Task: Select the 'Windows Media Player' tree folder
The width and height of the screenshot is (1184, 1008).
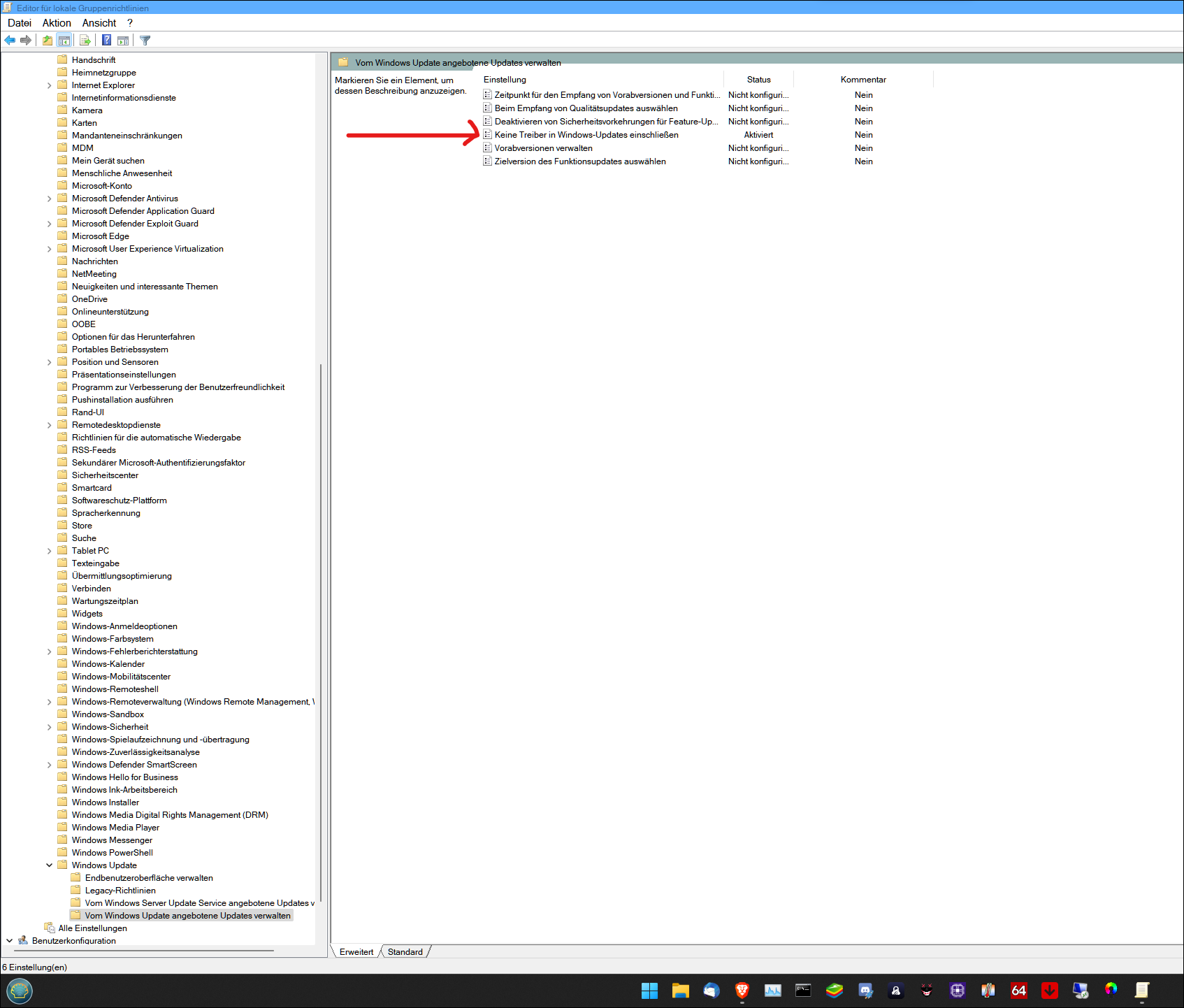Action: tap(115, 828)
